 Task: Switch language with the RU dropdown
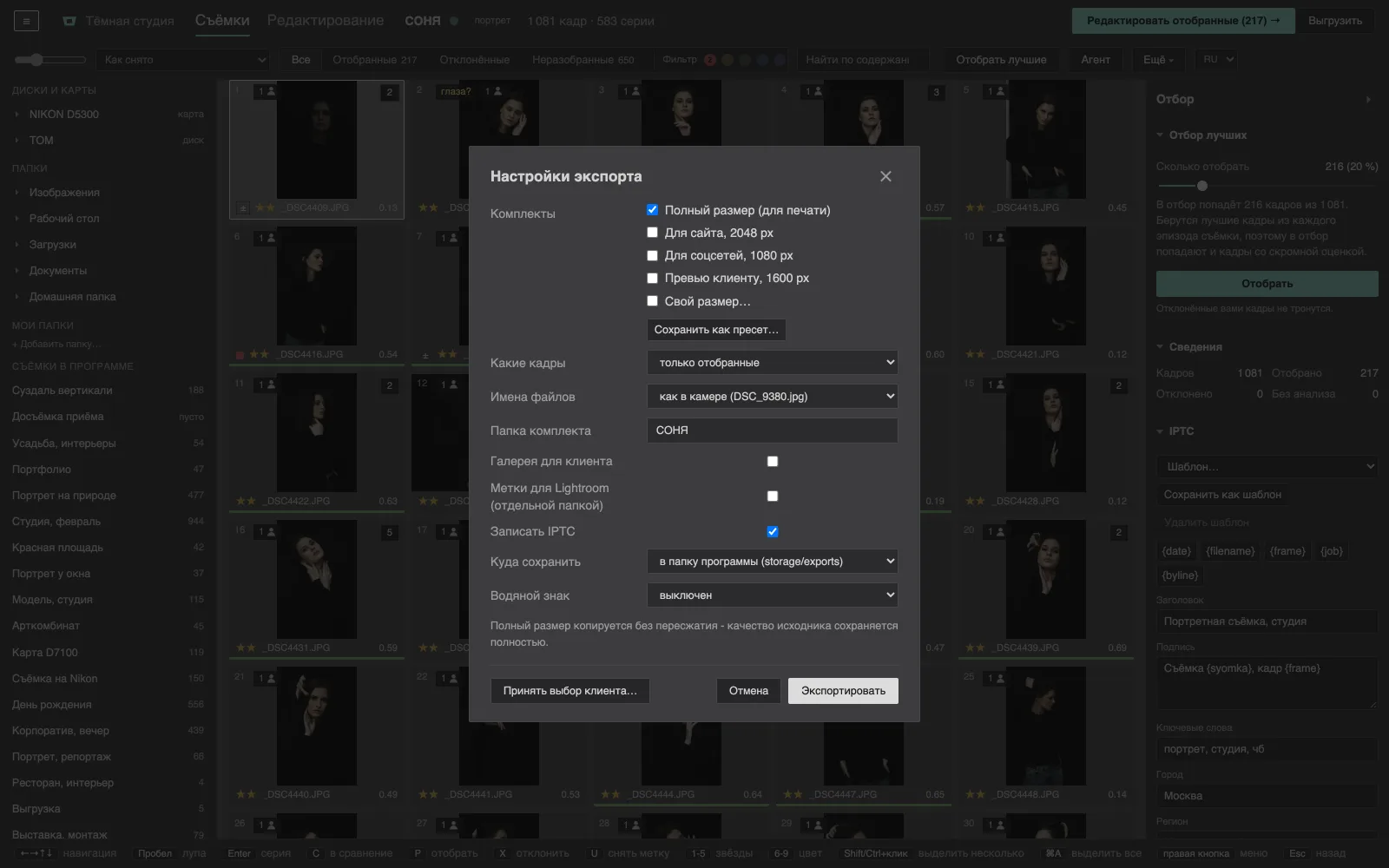(1218, 60)
